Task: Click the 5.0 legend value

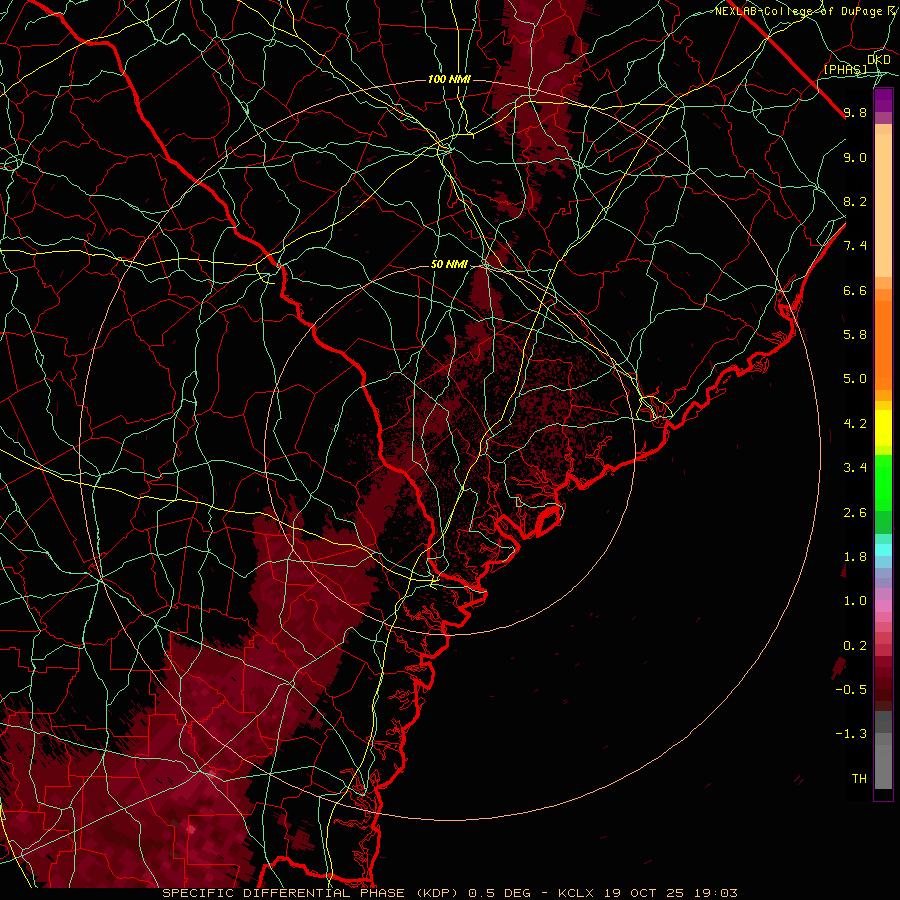Action: click(855, 379)
